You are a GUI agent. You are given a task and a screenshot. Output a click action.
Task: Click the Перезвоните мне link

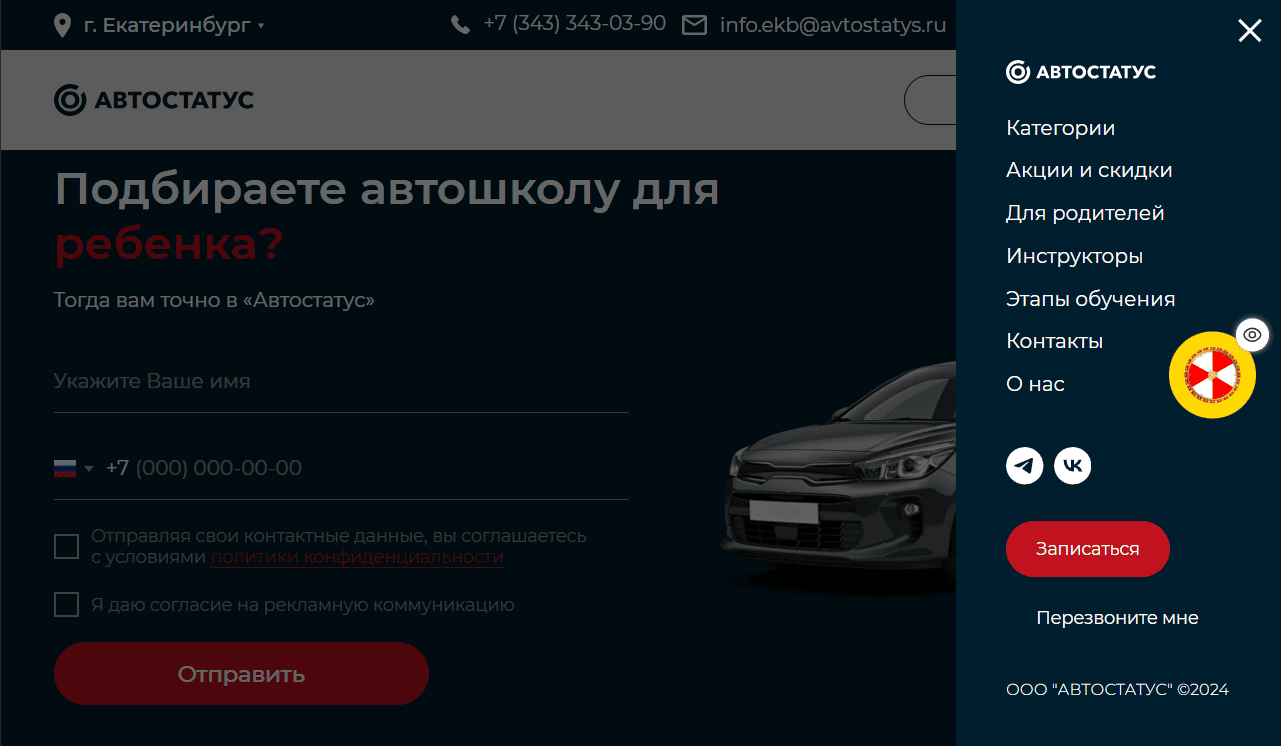1117,618
